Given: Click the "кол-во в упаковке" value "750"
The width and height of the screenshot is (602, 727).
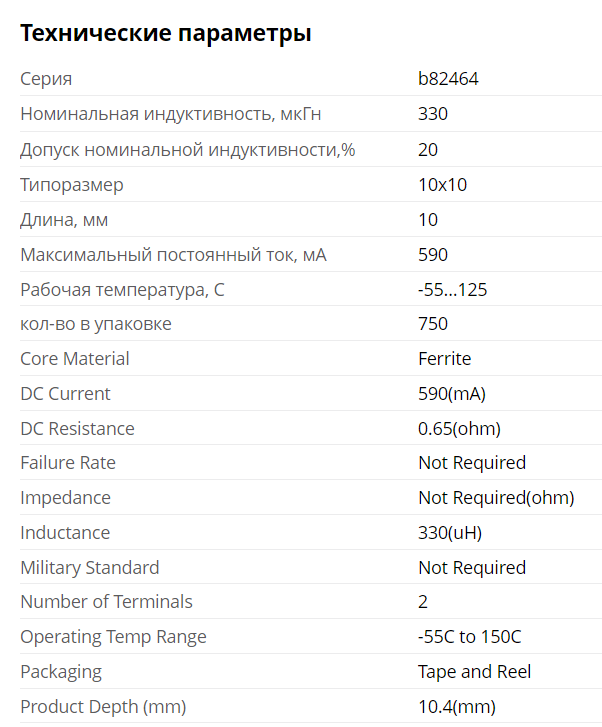Looking at the screenshot, I should coord(433,324).
